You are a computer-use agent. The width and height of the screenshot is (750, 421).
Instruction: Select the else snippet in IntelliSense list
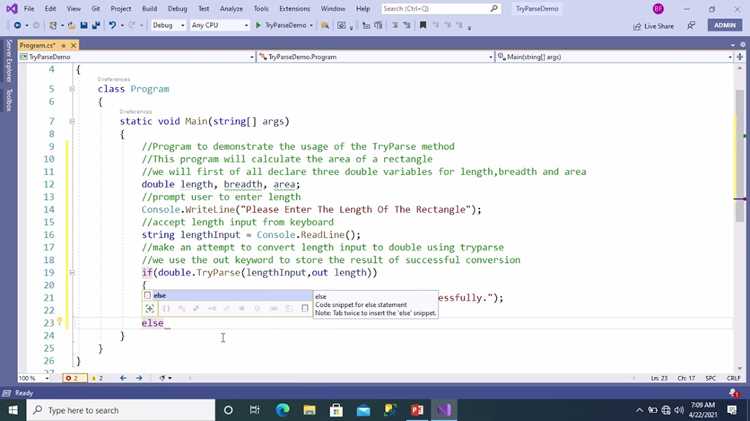(227, 296)
